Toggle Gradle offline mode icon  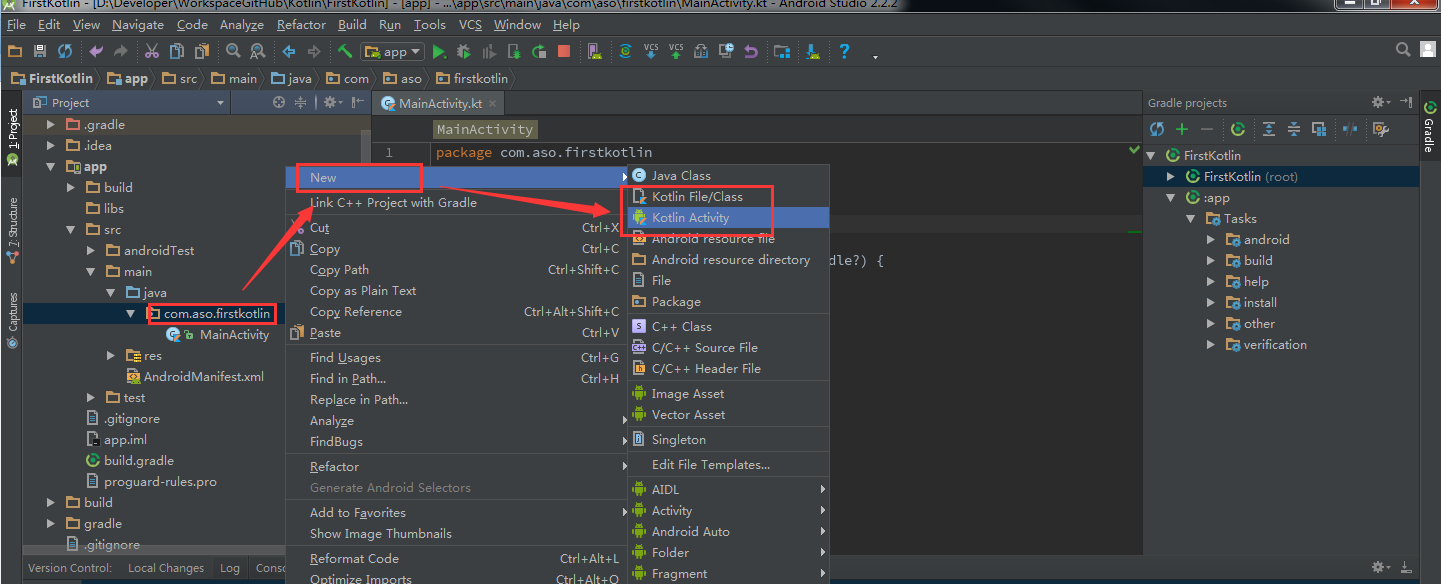point(1351,129)
